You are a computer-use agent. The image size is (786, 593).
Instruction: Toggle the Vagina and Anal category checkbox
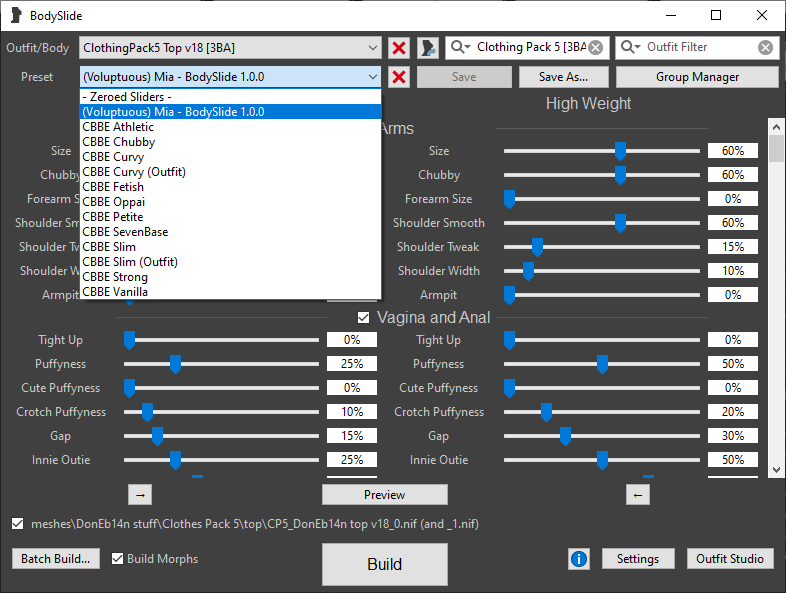[363, 318]
